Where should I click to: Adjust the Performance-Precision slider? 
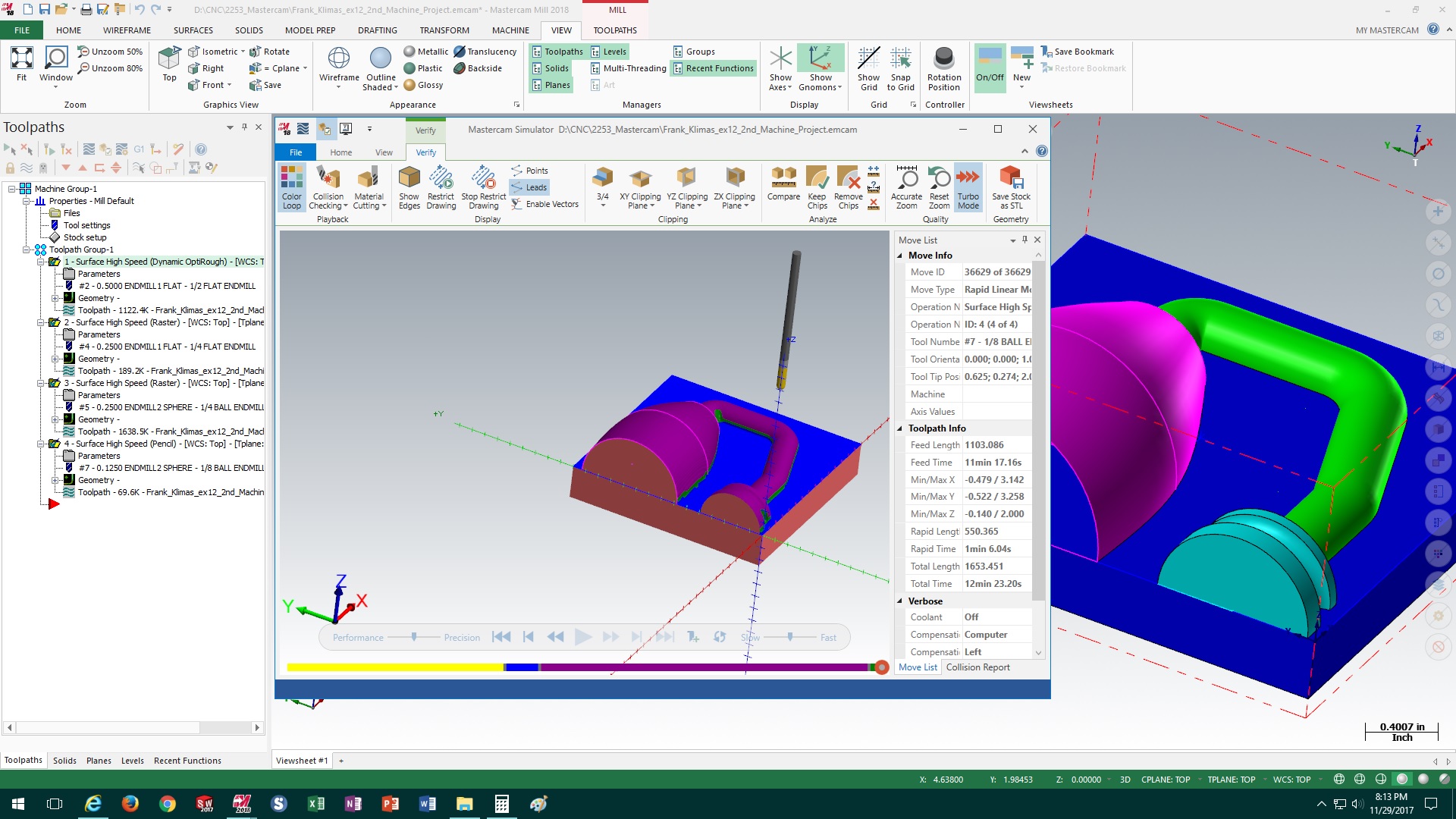(x=414, y=637)
